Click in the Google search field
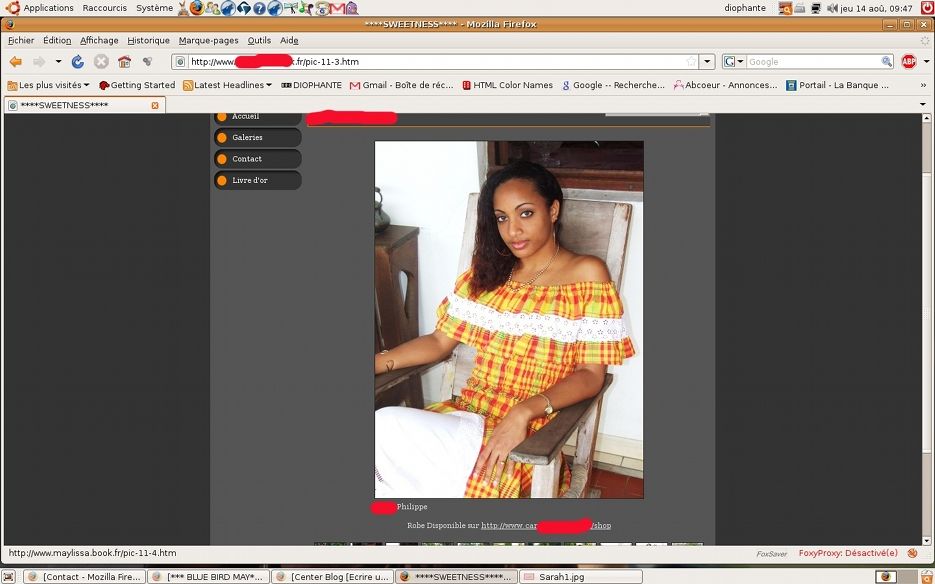 tap(813, 61)
